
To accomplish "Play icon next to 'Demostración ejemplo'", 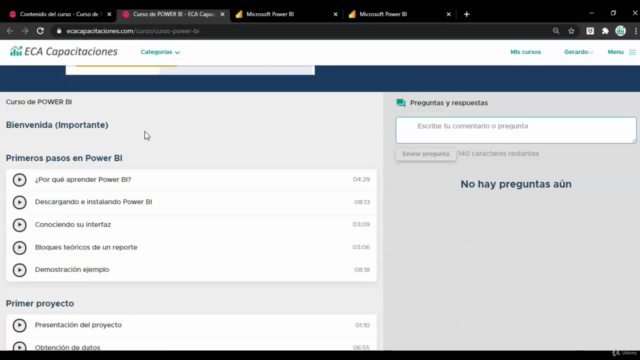I will [19, 270].
